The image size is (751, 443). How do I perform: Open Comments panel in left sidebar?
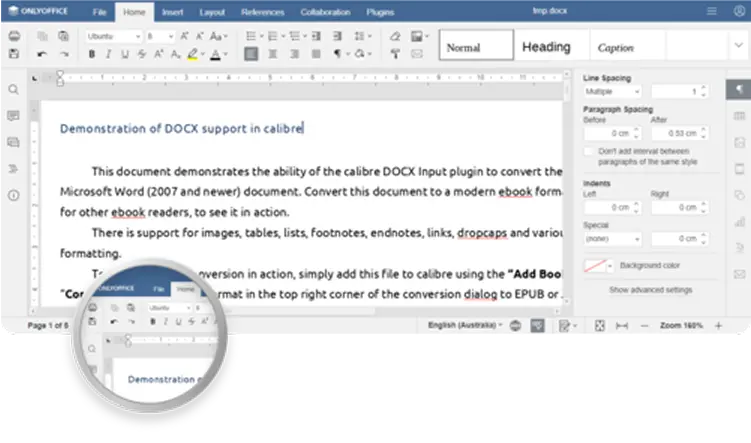[13, 115]
